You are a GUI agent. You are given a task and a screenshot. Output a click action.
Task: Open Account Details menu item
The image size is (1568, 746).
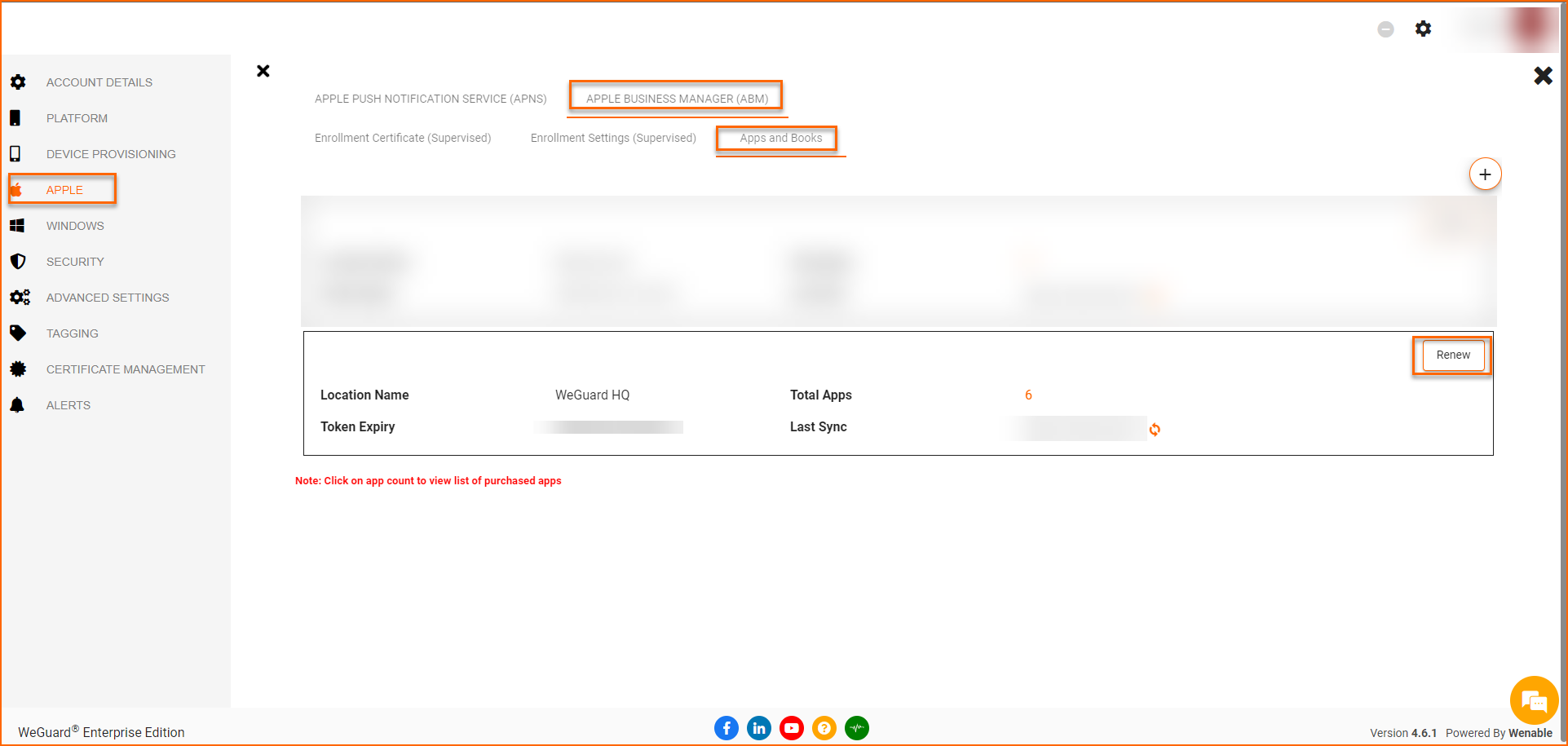coord(99,82)
